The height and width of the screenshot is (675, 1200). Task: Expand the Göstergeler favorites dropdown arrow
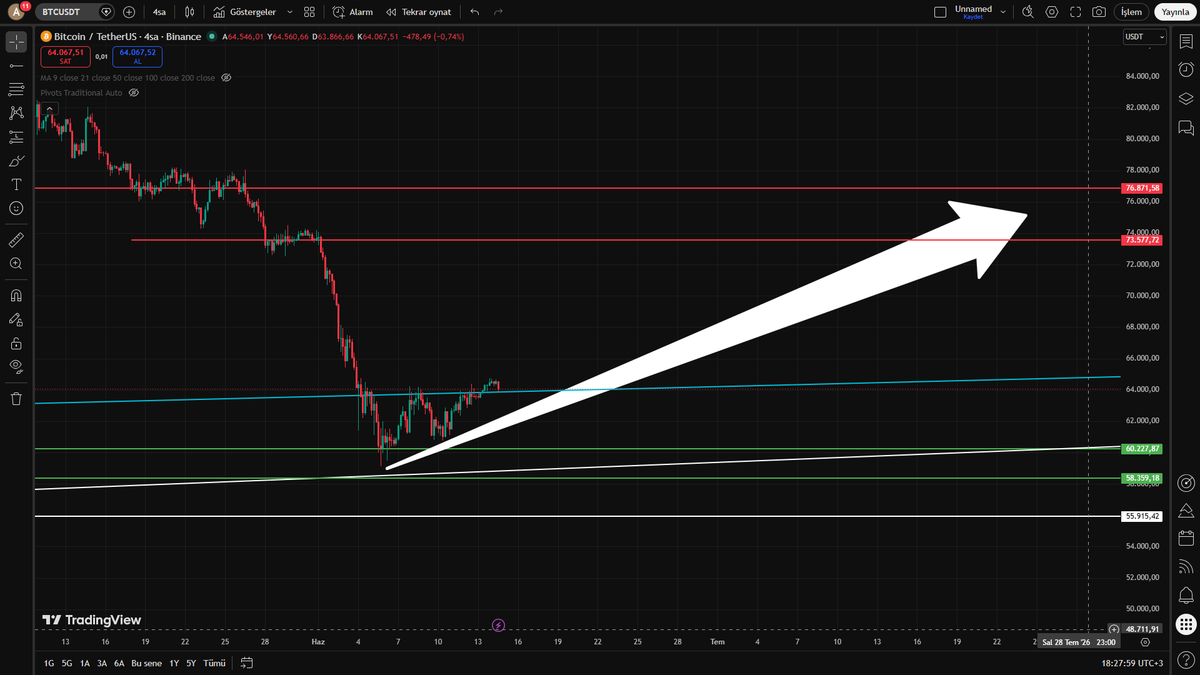289,12
